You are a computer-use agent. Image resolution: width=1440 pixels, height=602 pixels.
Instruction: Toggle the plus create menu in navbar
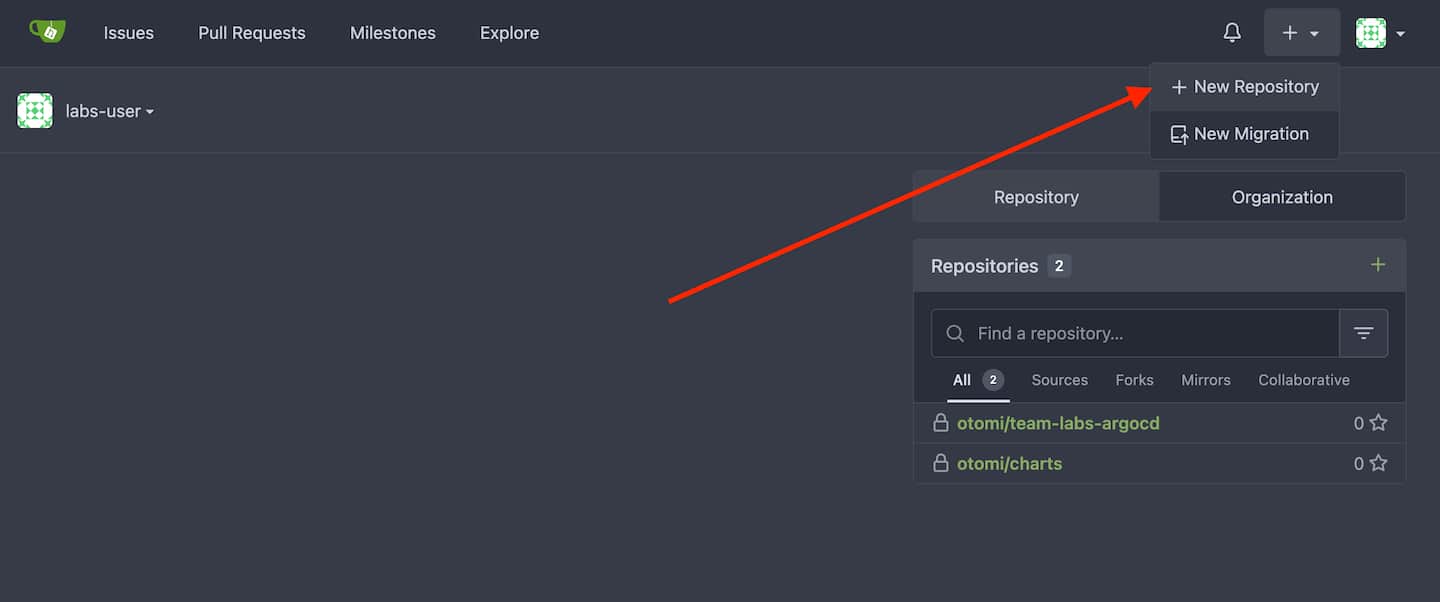[1301, 33]
